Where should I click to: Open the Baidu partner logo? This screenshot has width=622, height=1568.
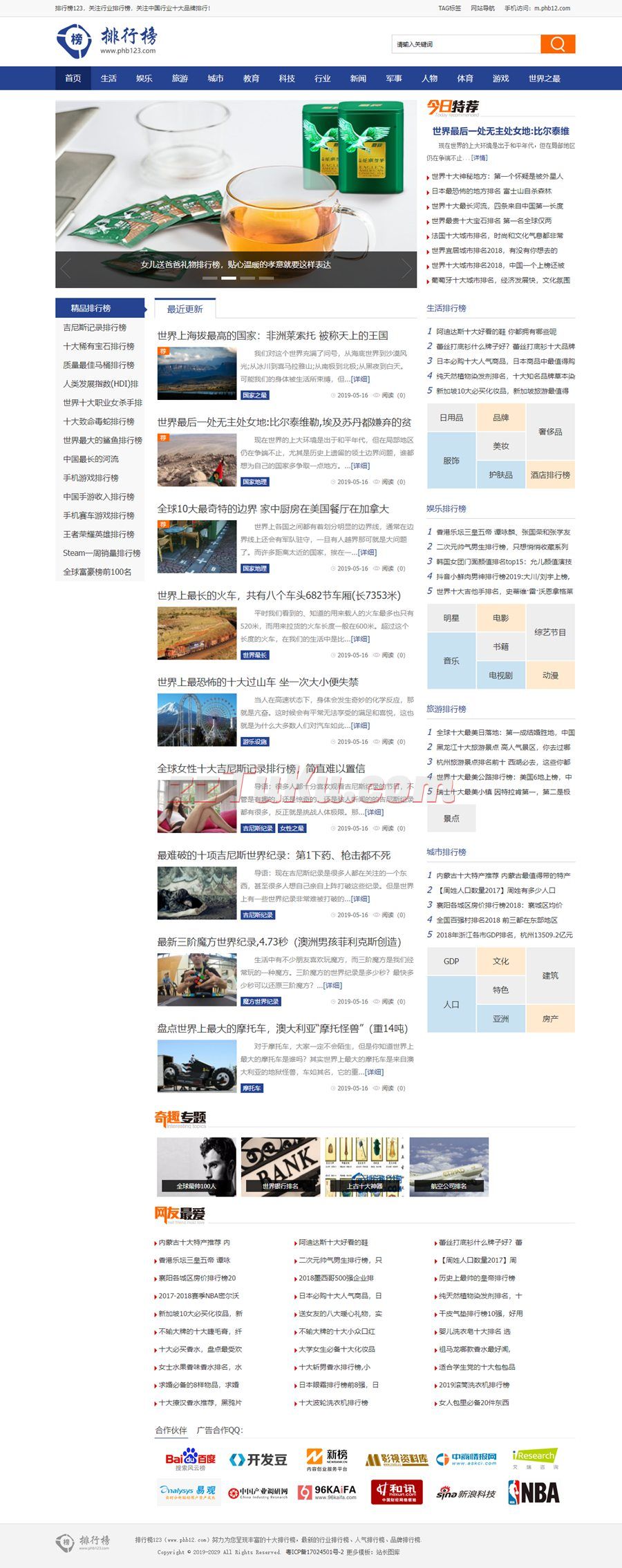pyautogui.click(x=190, y=1460)
